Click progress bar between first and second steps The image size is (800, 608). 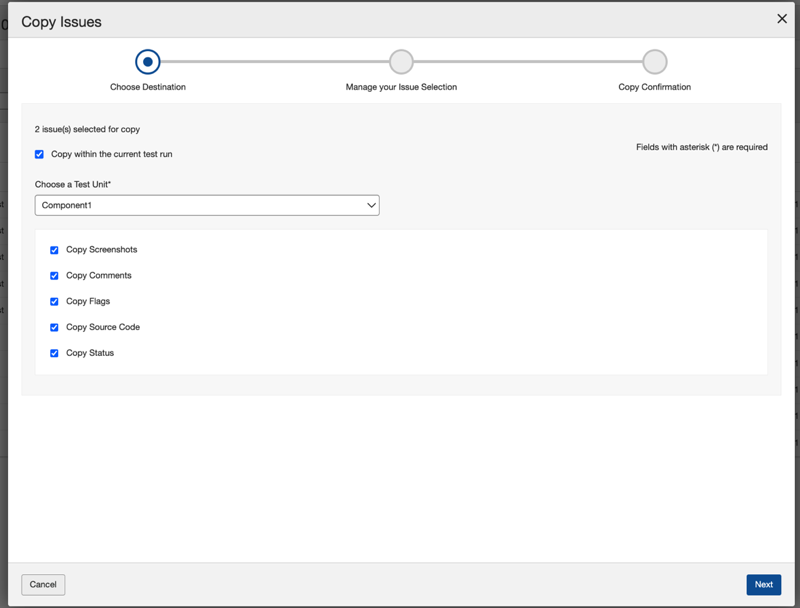coord(274,62)
